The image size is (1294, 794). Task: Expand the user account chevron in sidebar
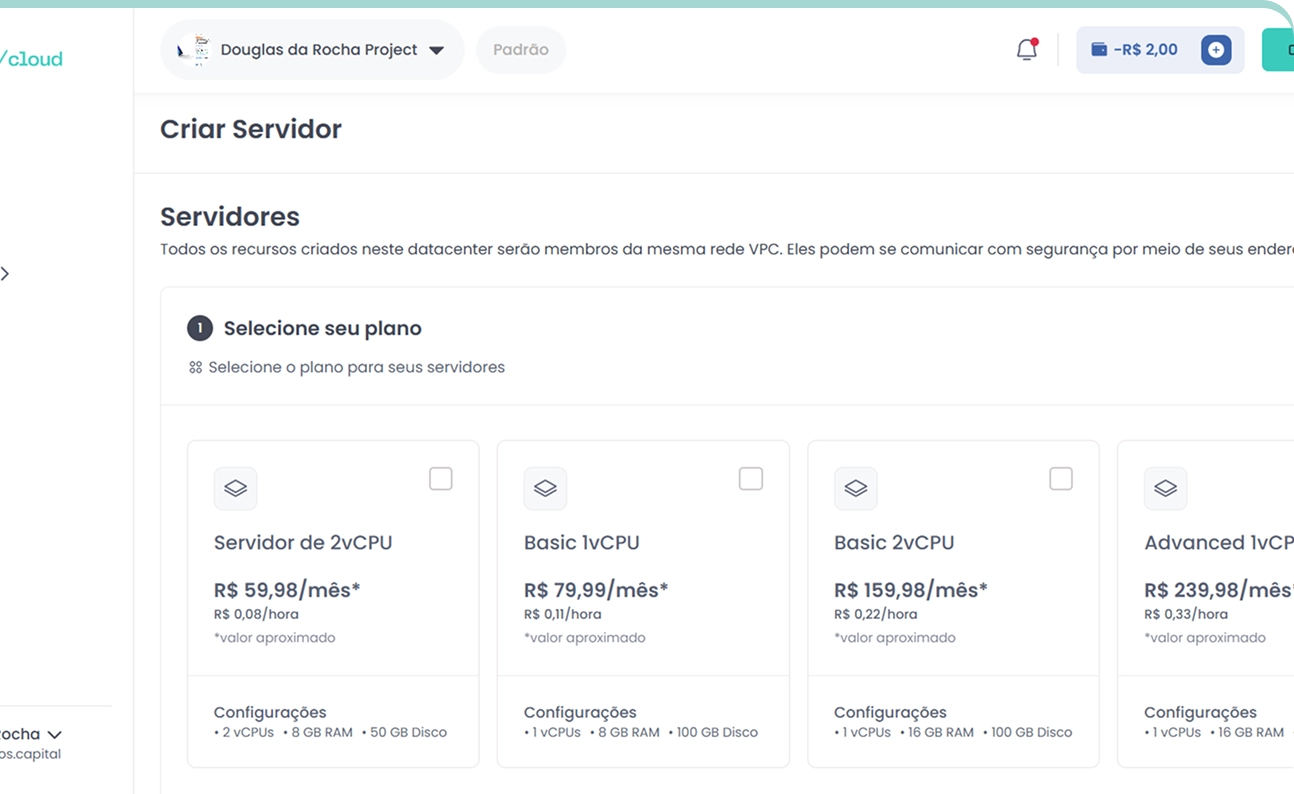coord(54,735)
